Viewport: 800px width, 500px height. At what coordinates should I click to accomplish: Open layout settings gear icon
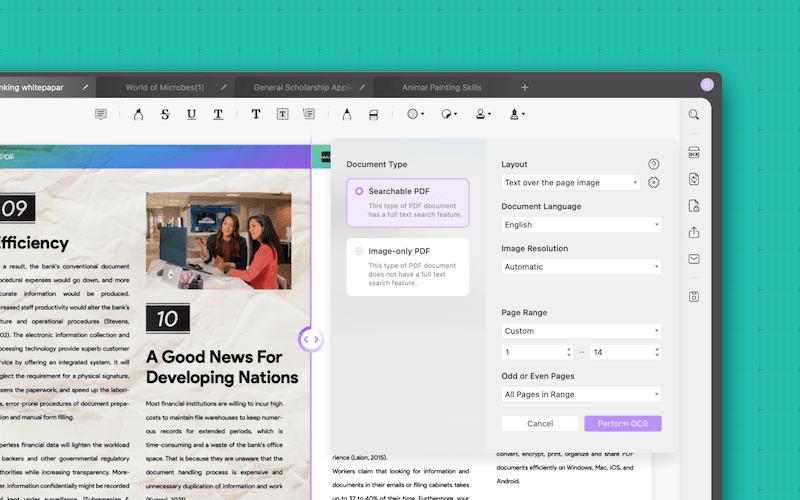click(x=654, y=182)
